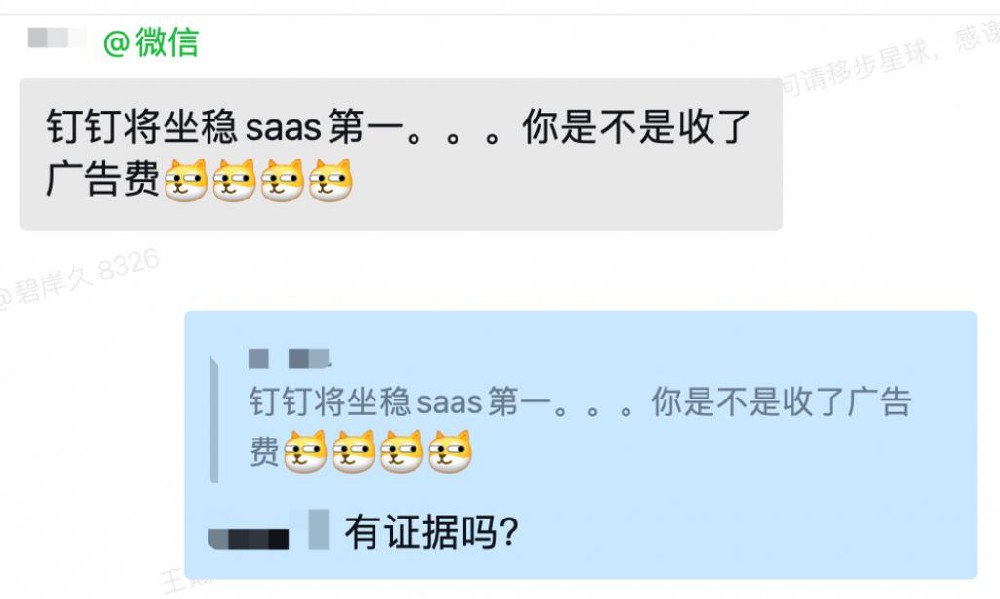The height and width of the screenshot is (599, 1000).
Task: Click the blurred mention before 有证据吗?
Action: (268, 531)
